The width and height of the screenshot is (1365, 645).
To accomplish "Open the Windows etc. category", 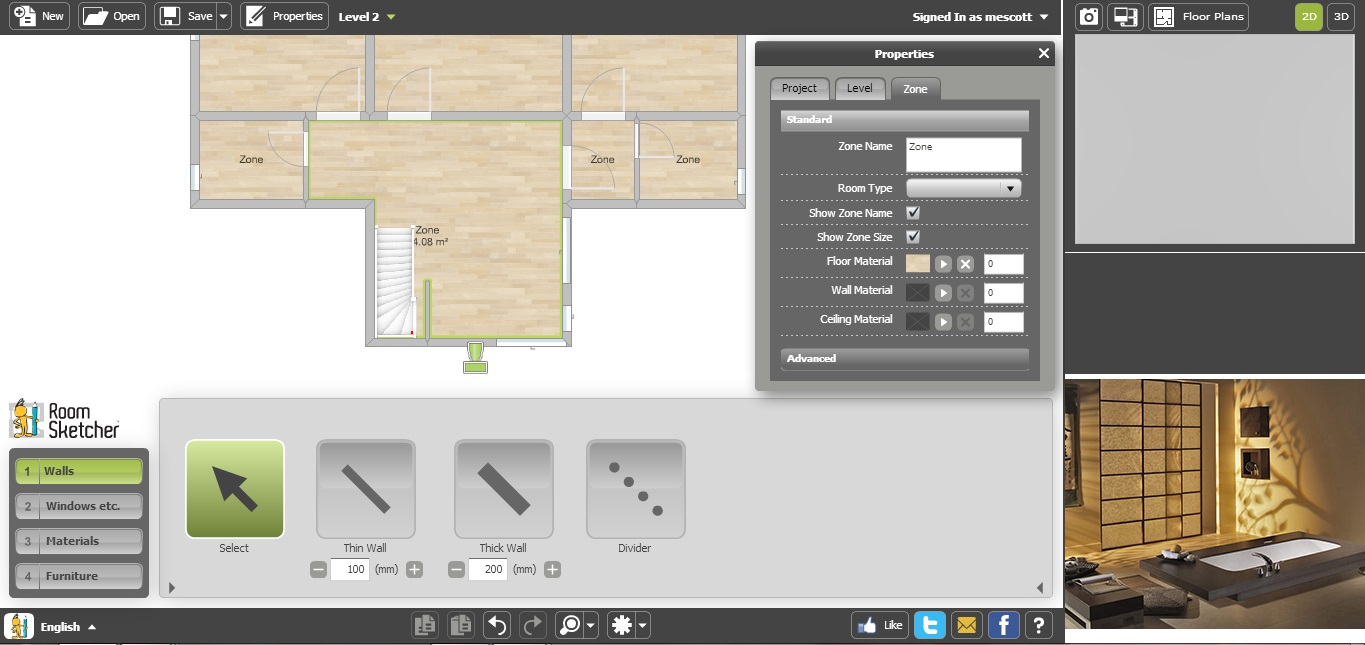I will [78, 506].
